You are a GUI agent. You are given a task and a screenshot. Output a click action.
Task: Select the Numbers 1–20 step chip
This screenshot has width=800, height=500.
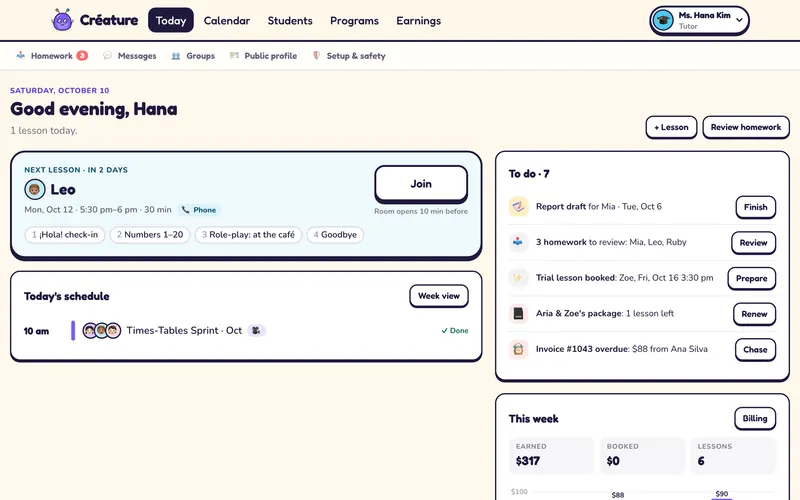coord(150,235)
